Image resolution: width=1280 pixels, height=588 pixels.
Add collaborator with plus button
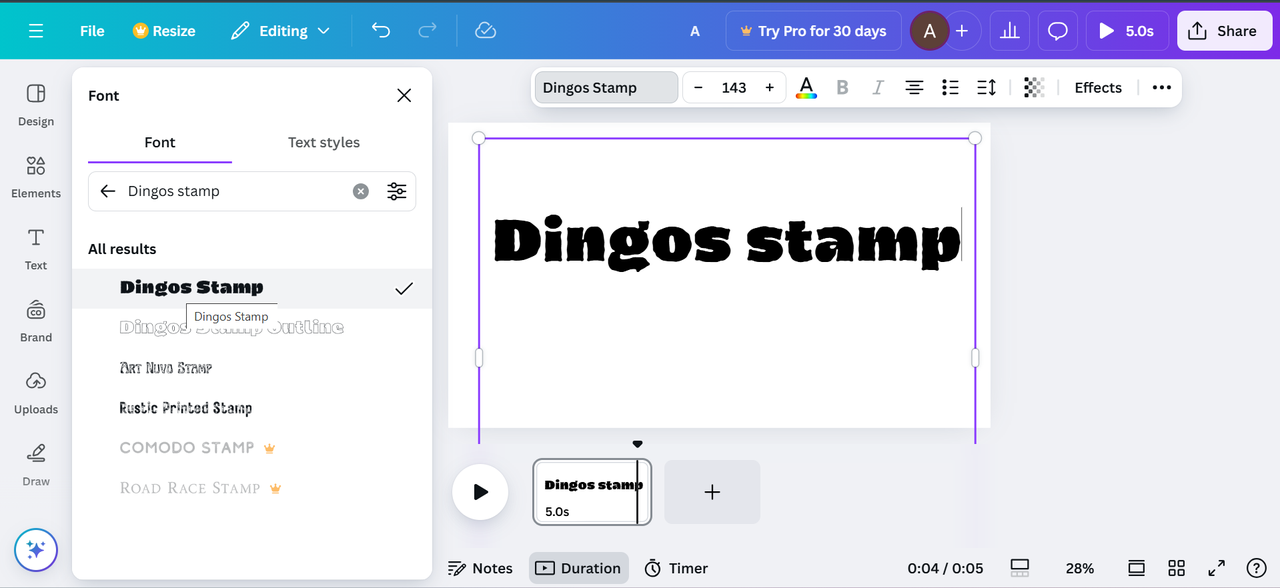[x=962, y=31]
